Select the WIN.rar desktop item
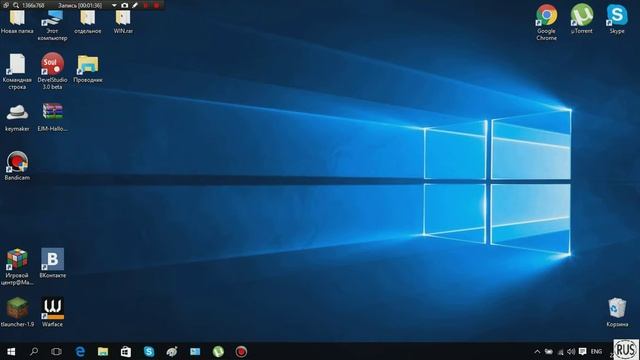Viewport: 640px width, 360px height. (x=123, y=22)
